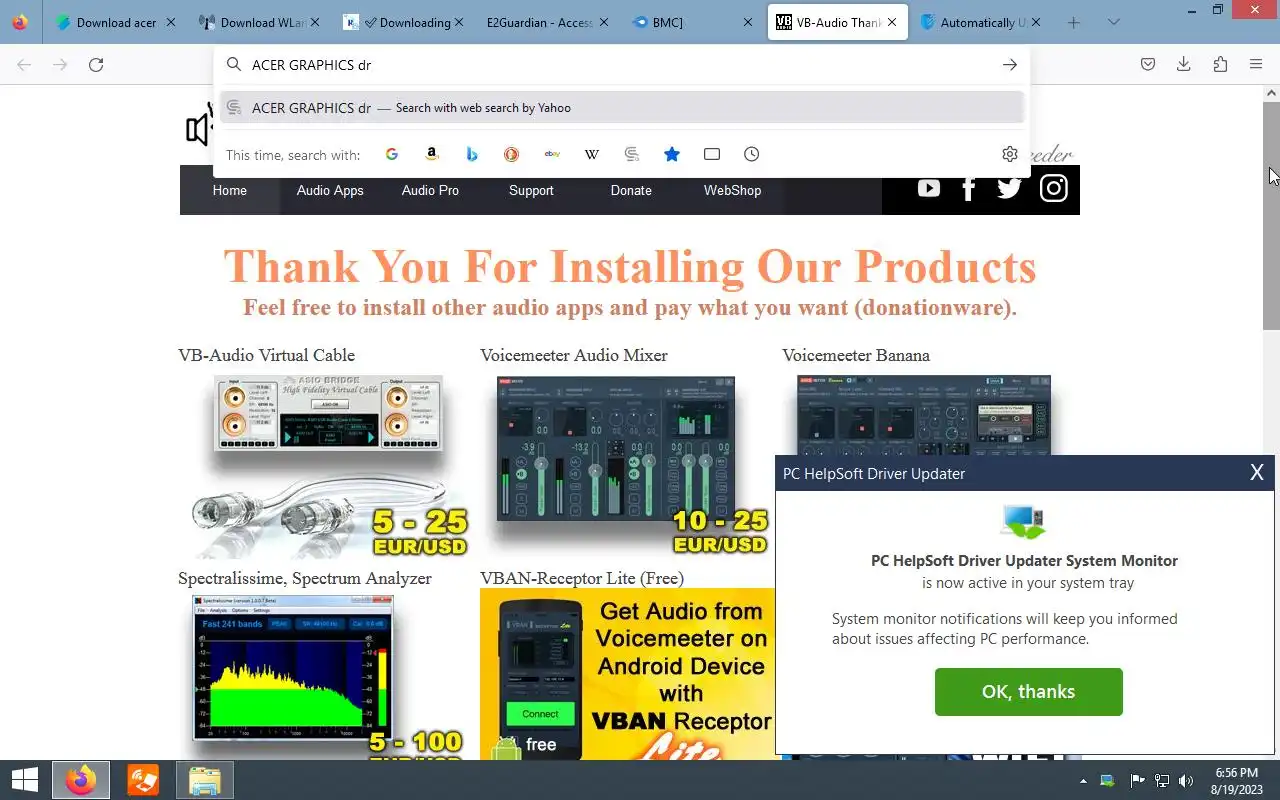Image resolution: width=1280 pixels, height=800 pixels.
Task: List all tabs dropdown
Action: click(x=1114, y=22)
